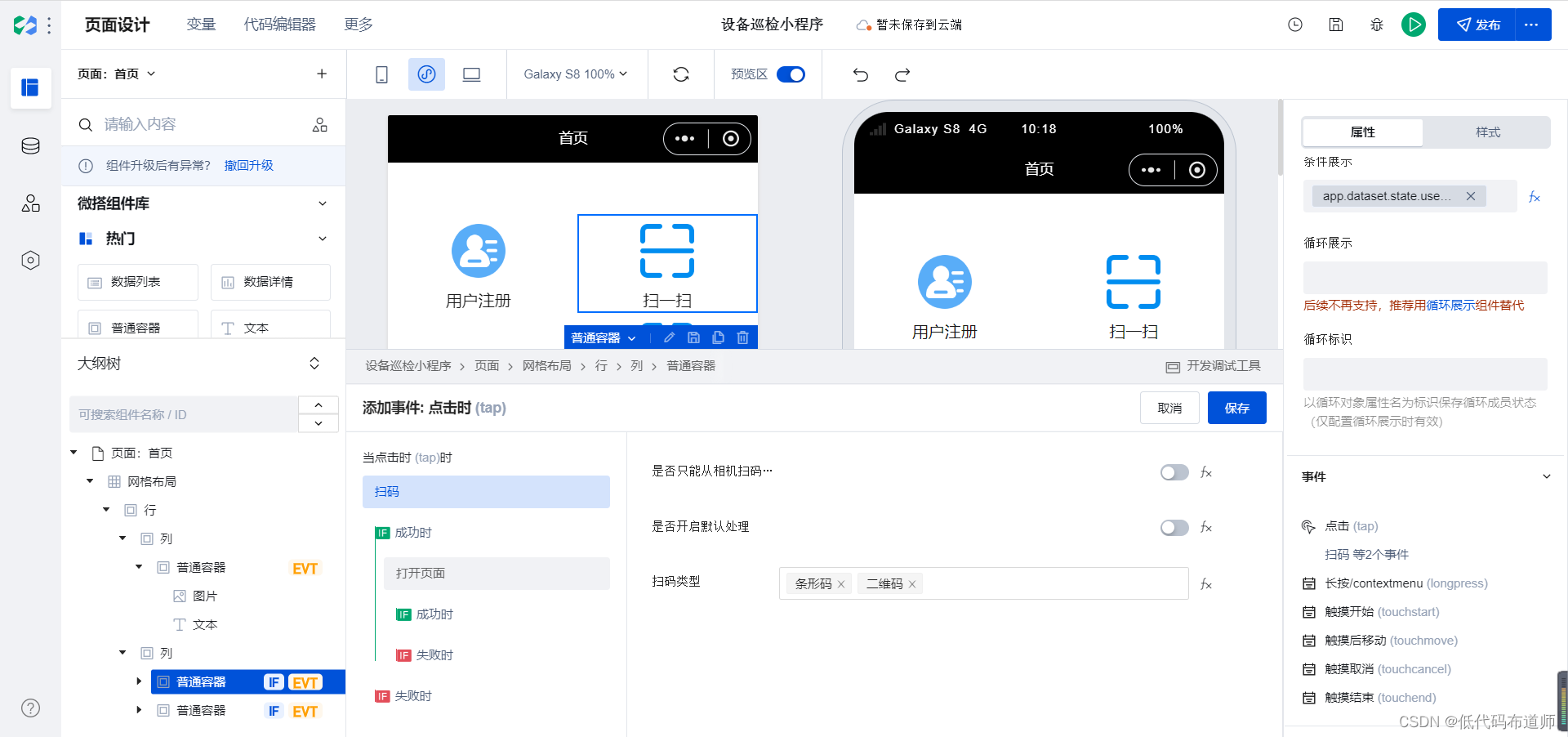The height and width of the screenshot is (737, 1568).
Task: Open fx expression for condition display
Action: point(1535,197)
